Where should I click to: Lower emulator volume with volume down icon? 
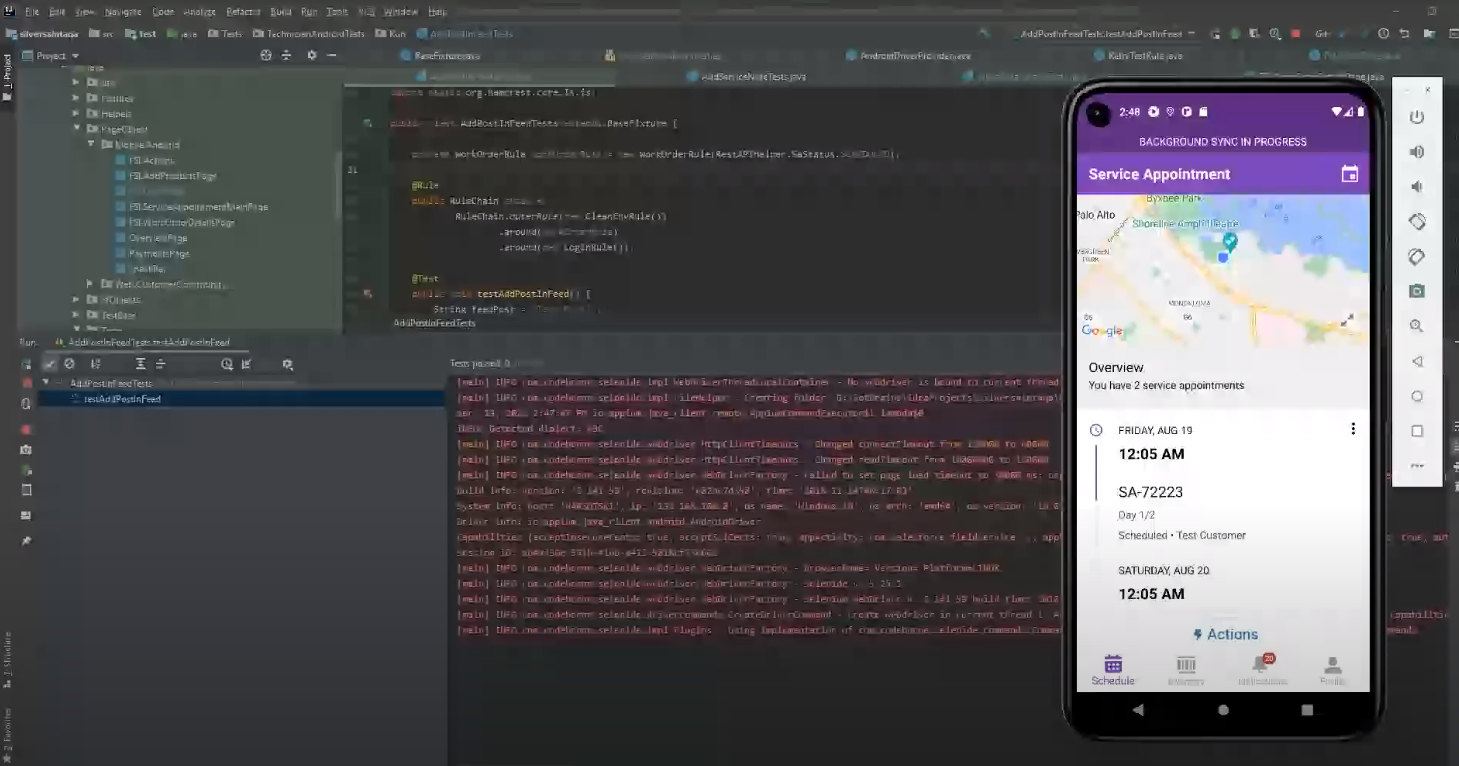pyautogui.click(x=1416, y=187)
